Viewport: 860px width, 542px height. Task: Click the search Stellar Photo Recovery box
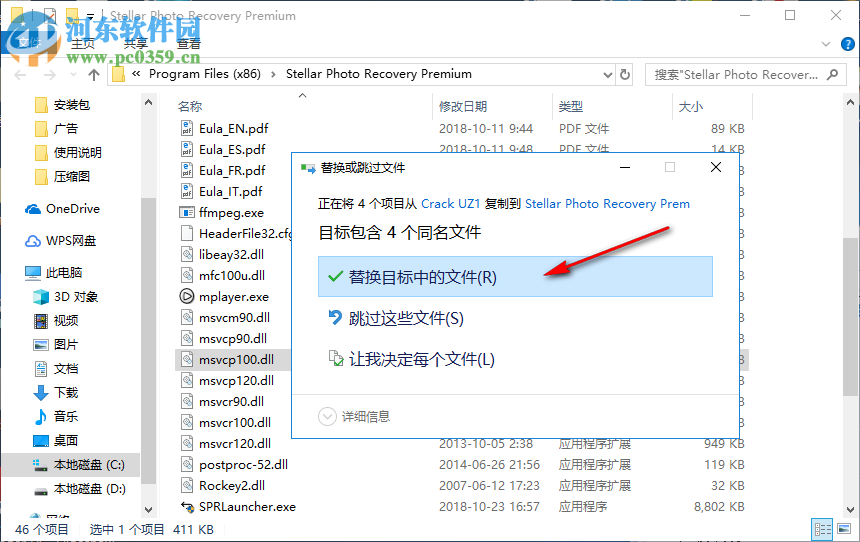pos(745,75)
